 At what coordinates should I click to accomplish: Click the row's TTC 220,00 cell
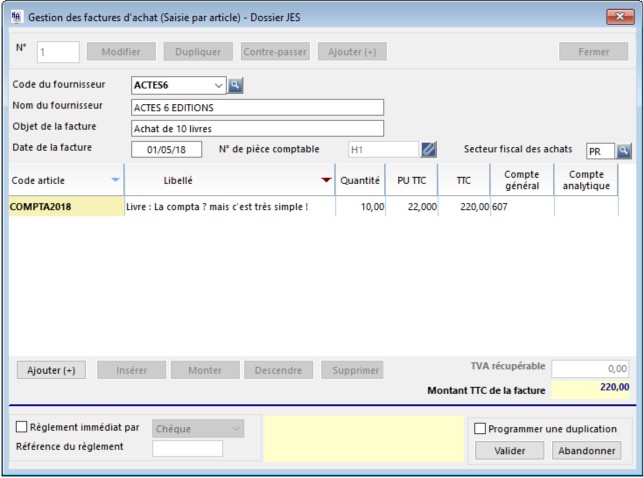[464, 206]
